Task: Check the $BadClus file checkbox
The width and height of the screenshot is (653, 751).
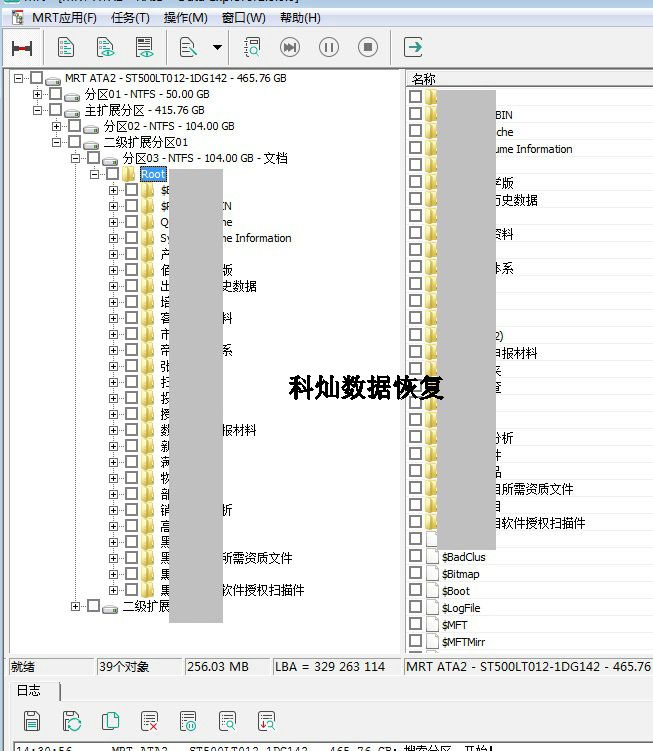Action: click(415, 556)
